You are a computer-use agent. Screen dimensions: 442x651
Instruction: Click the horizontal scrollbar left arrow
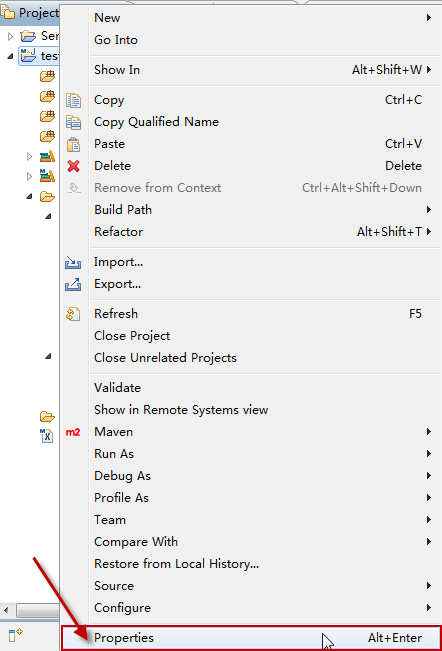pos(6,610)
